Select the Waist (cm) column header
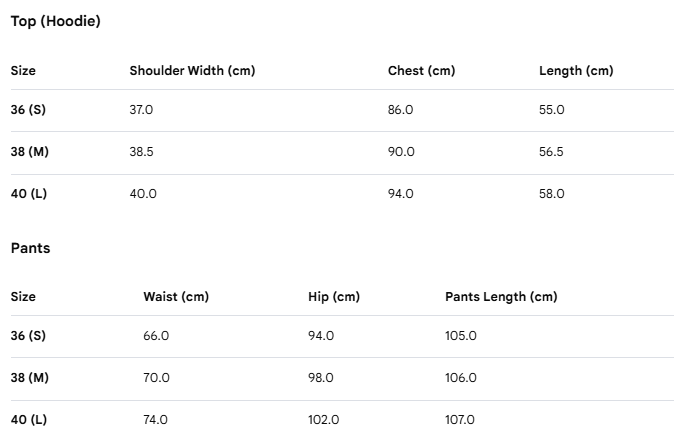 coord(176,297)
